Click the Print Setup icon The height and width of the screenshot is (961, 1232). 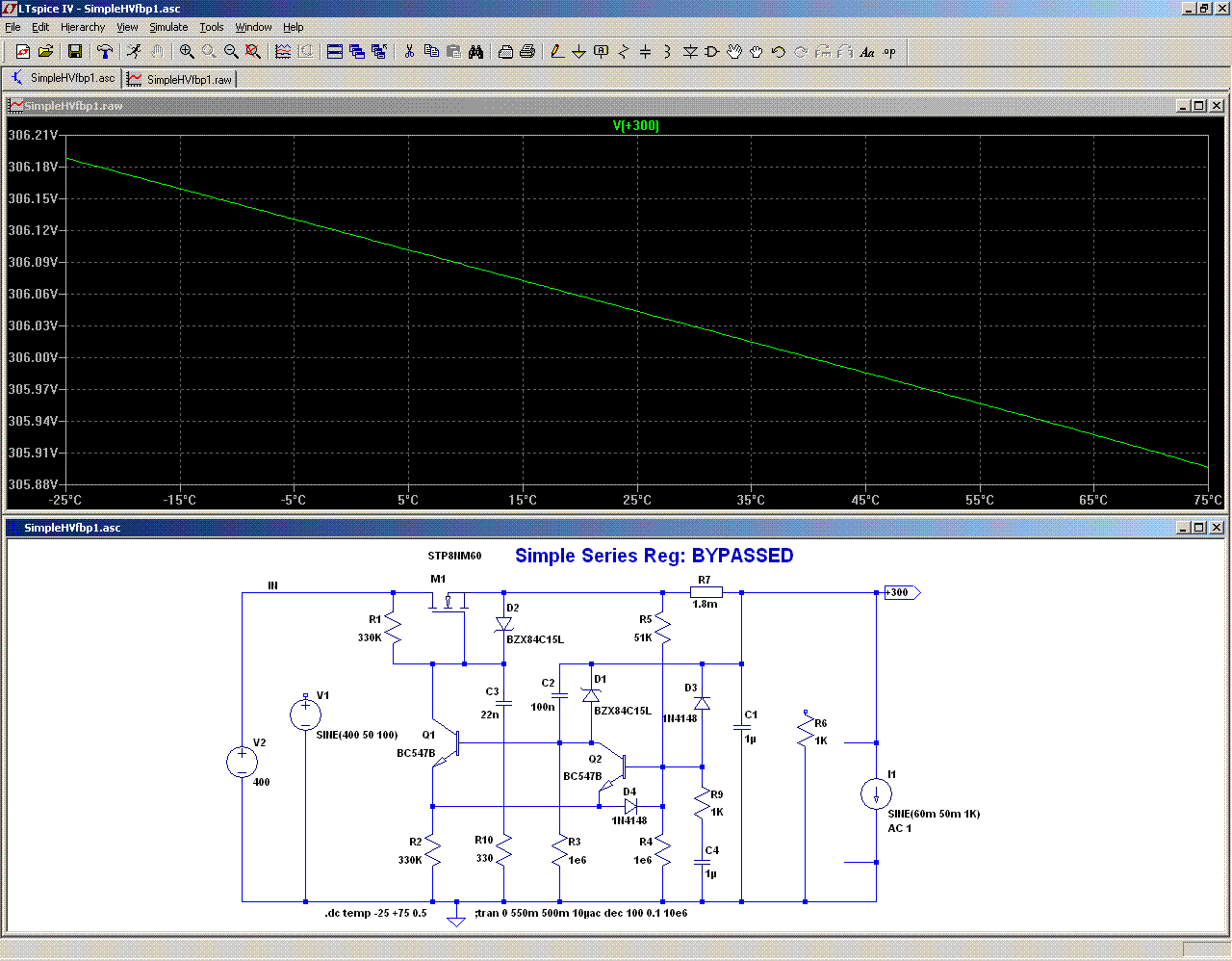coord(505,52)
